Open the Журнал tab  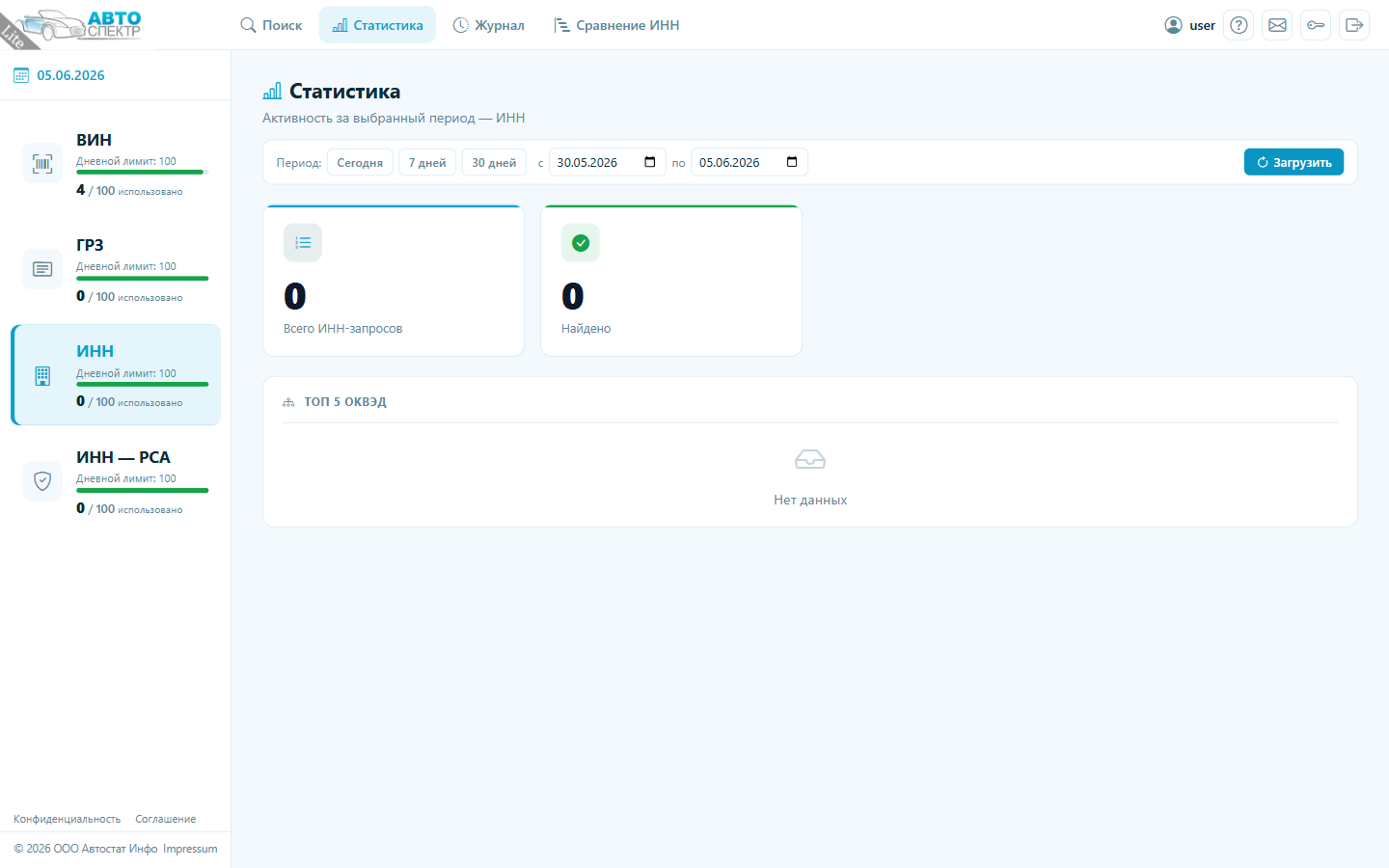coord(489,25)
